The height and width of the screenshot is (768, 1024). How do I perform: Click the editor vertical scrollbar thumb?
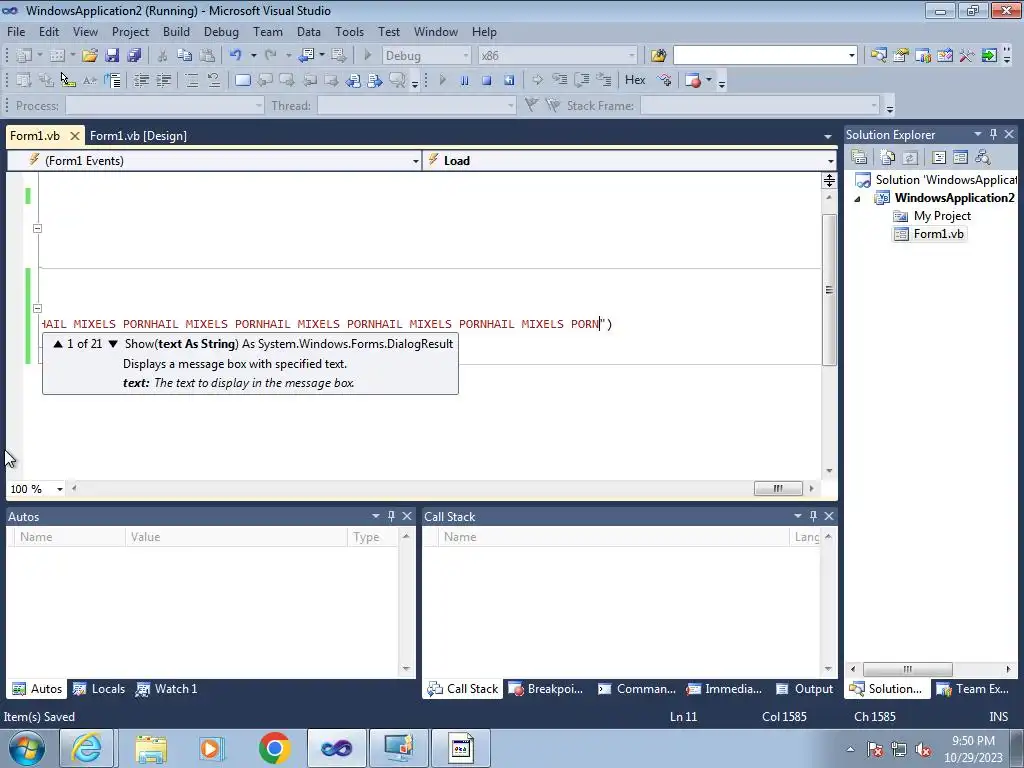829,289
